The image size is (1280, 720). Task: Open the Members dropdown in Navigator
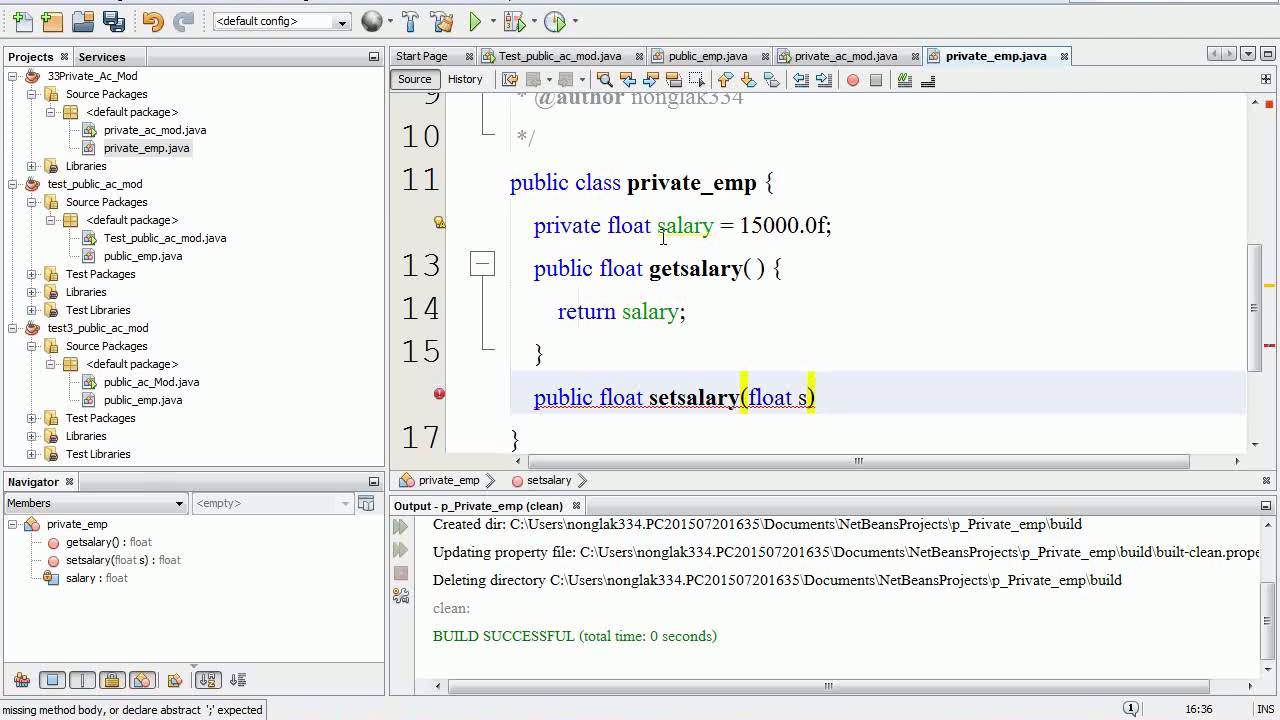coord(96,503)
